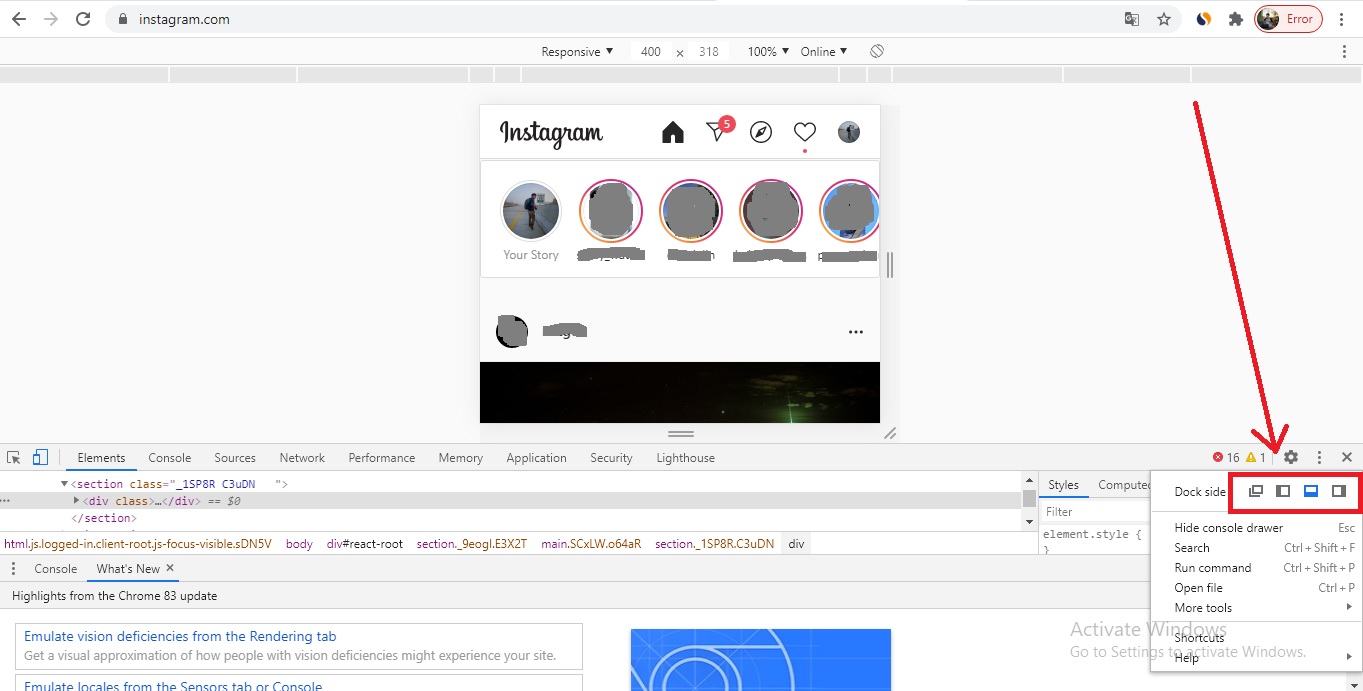Click the viewport width field 400
The height and width of the screenshot is (691, 1363).
coord(651,51)
